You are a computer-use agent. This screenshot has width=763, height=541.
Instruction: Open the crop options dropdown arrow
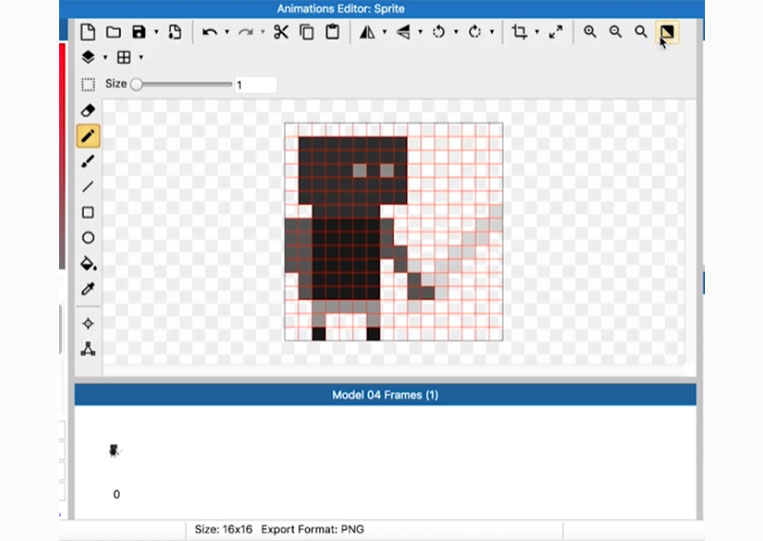pyautogui.click(x=537, y=32)
